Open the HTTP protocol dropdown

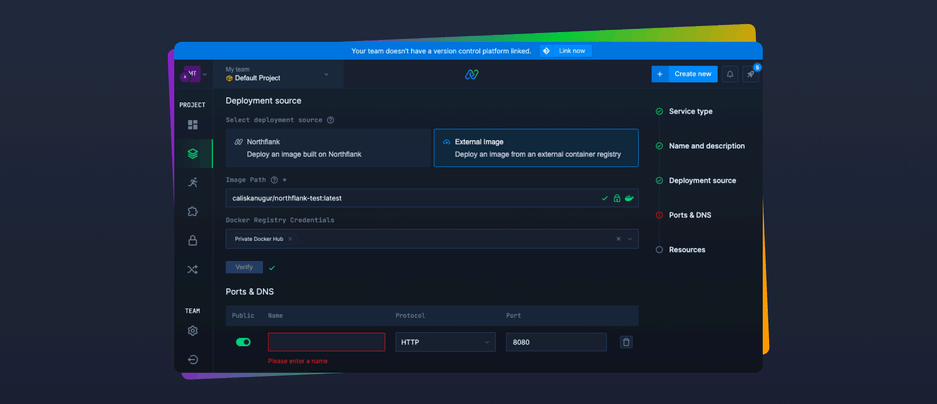[x=445, y=342]
